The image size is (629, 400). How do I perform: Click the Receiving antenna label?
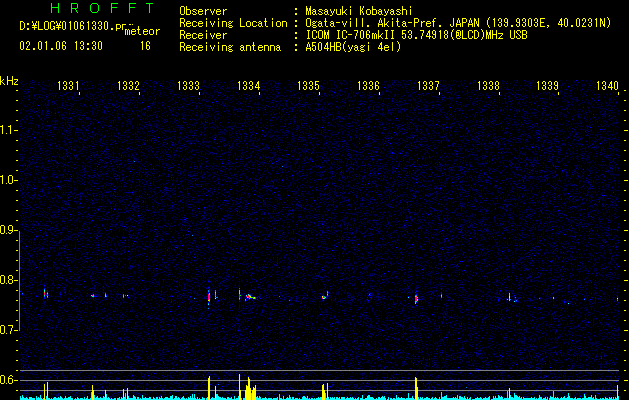(x=230, y=47)
